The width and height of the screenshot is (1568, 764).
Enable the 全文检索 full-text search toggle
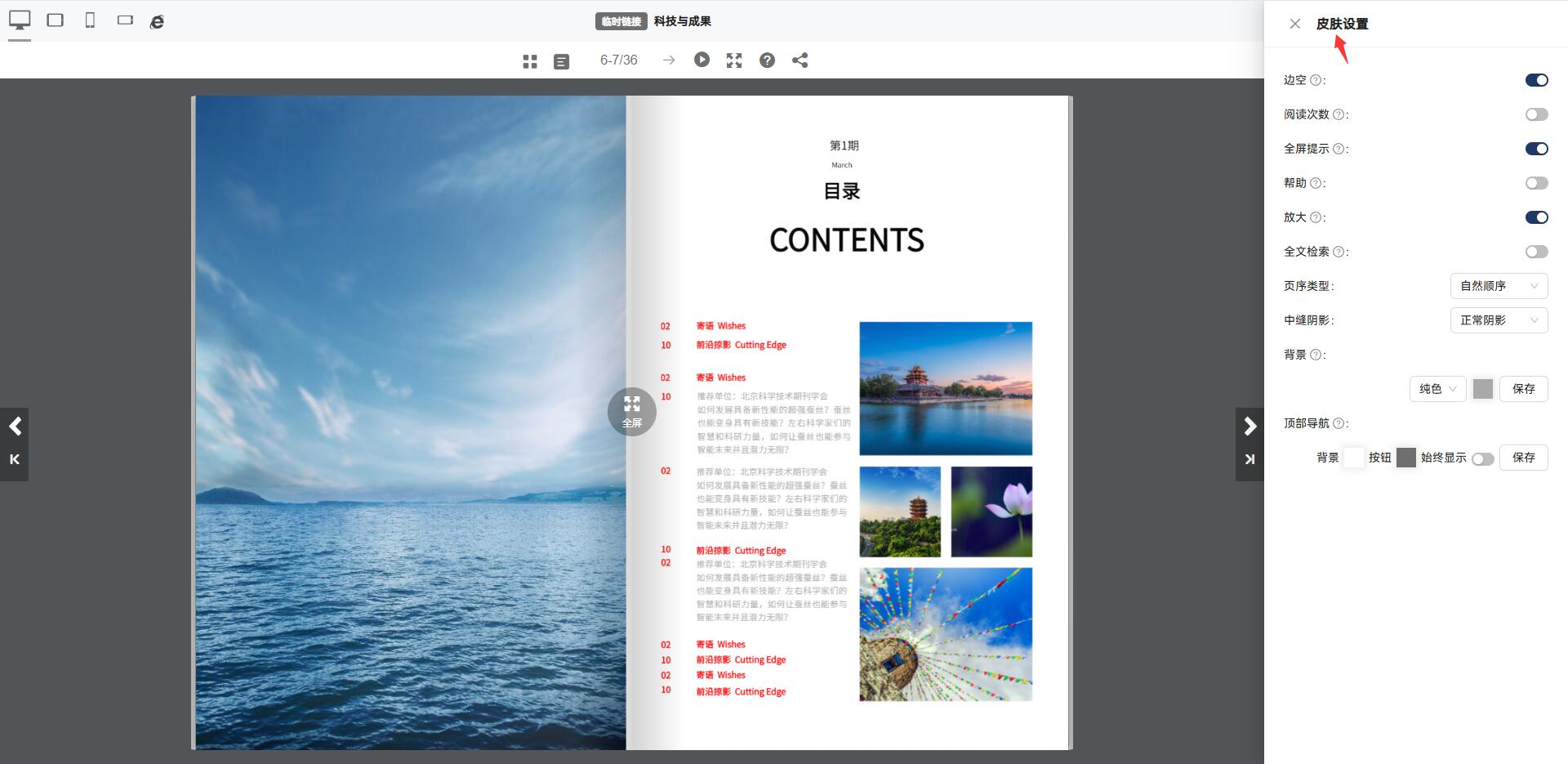coord(1536,252)
